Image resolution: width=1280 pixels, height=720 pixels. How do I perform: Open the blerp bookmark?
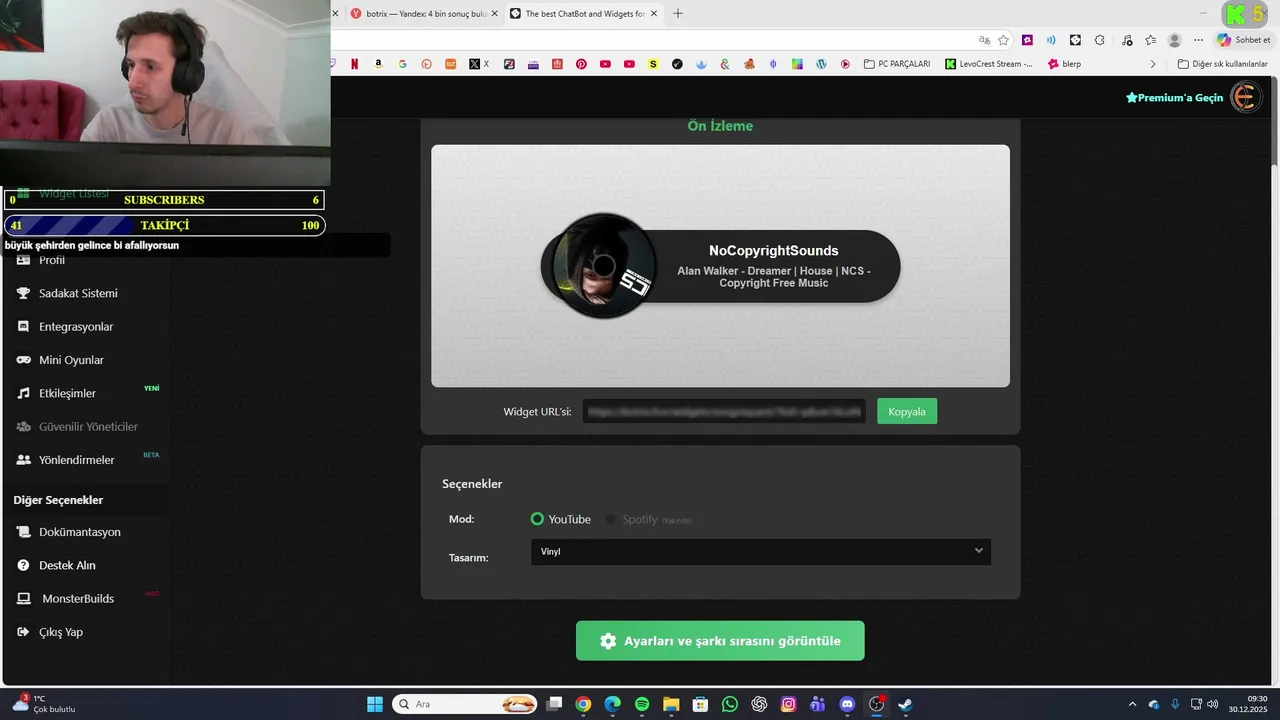[1064, 64]
